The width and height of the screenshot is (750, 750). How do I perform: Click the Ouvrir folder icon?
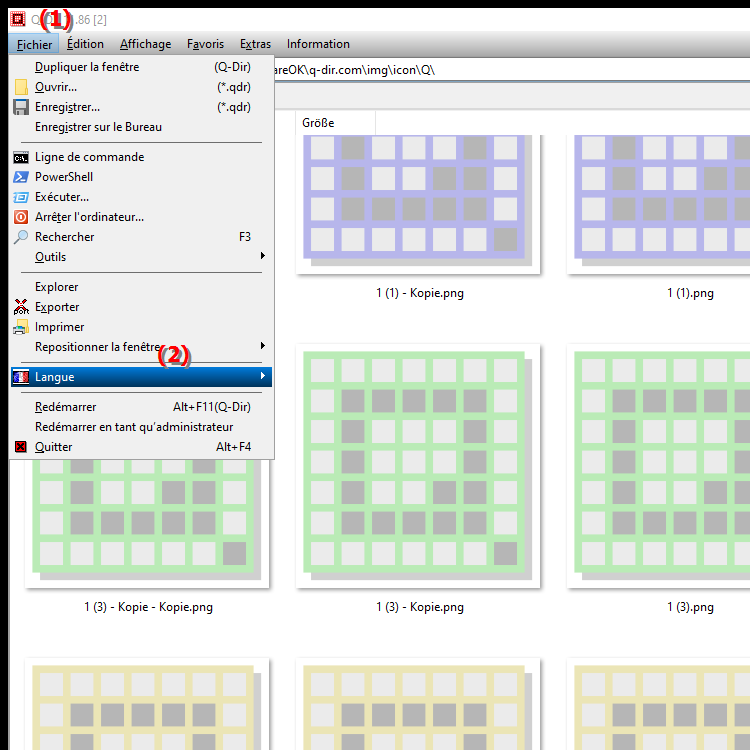click(x=21, y=87)
